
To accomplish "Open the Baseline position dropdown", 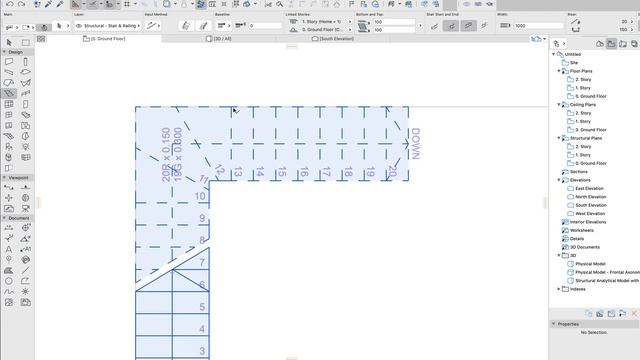I will coord(223,26).
